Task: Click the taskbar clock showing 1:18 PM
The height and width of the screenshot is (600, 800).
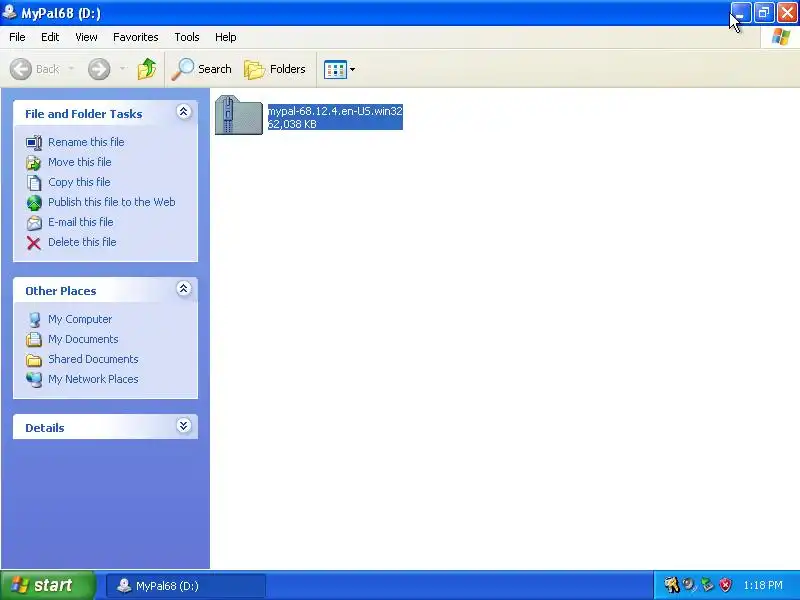Action: point(763,585)
